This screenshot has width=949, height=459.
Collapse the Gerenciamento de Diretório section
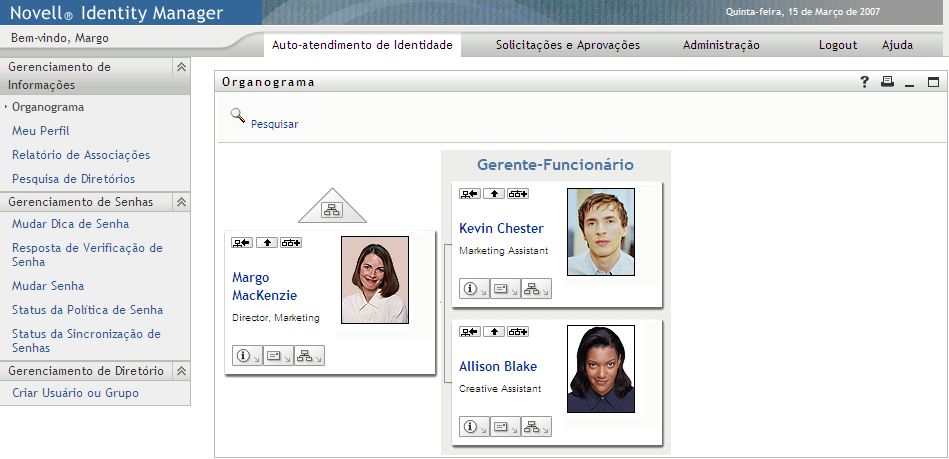181,371
